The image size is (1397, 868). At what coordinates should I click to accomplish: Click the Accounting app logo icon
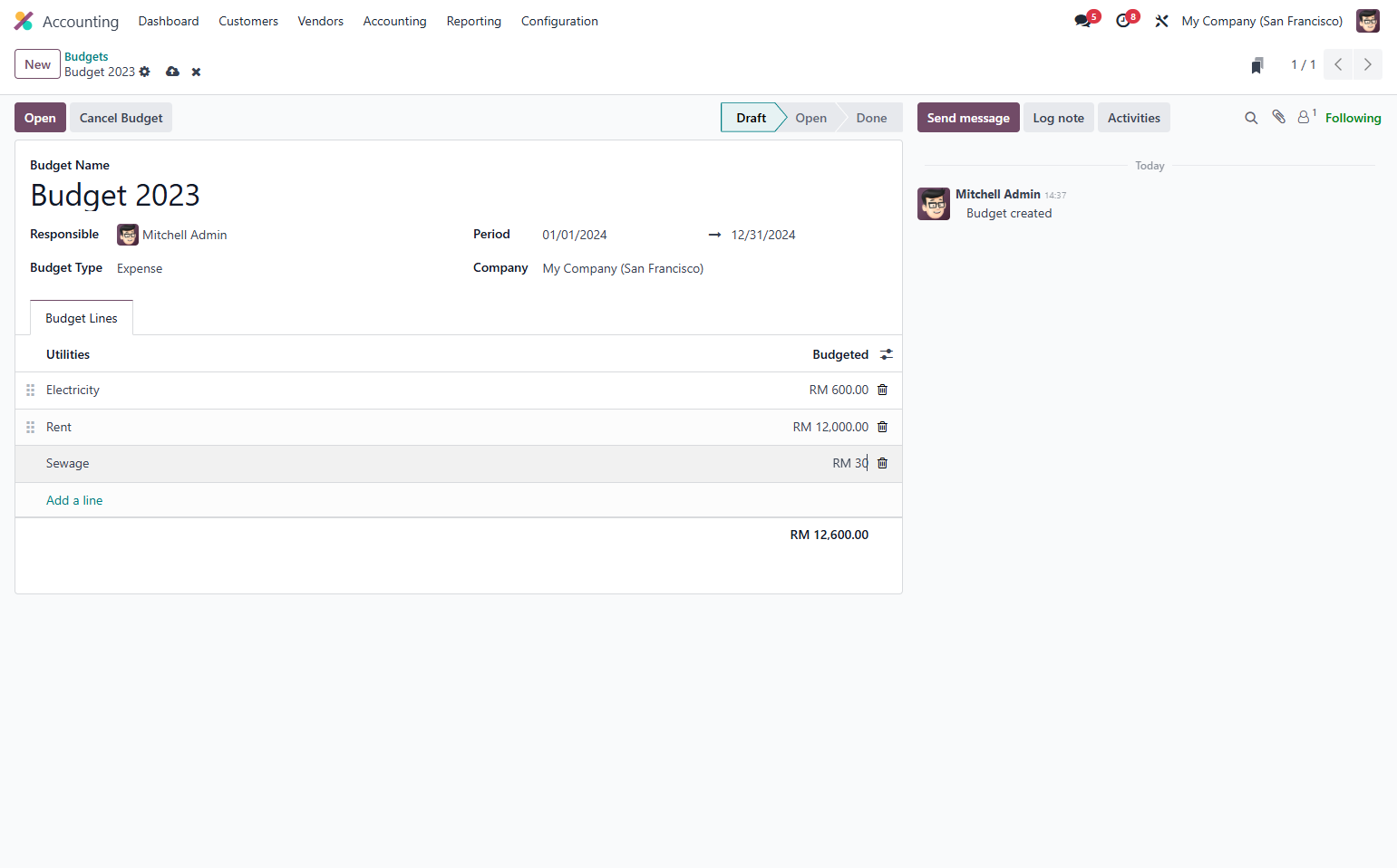(x=24, y=21)
